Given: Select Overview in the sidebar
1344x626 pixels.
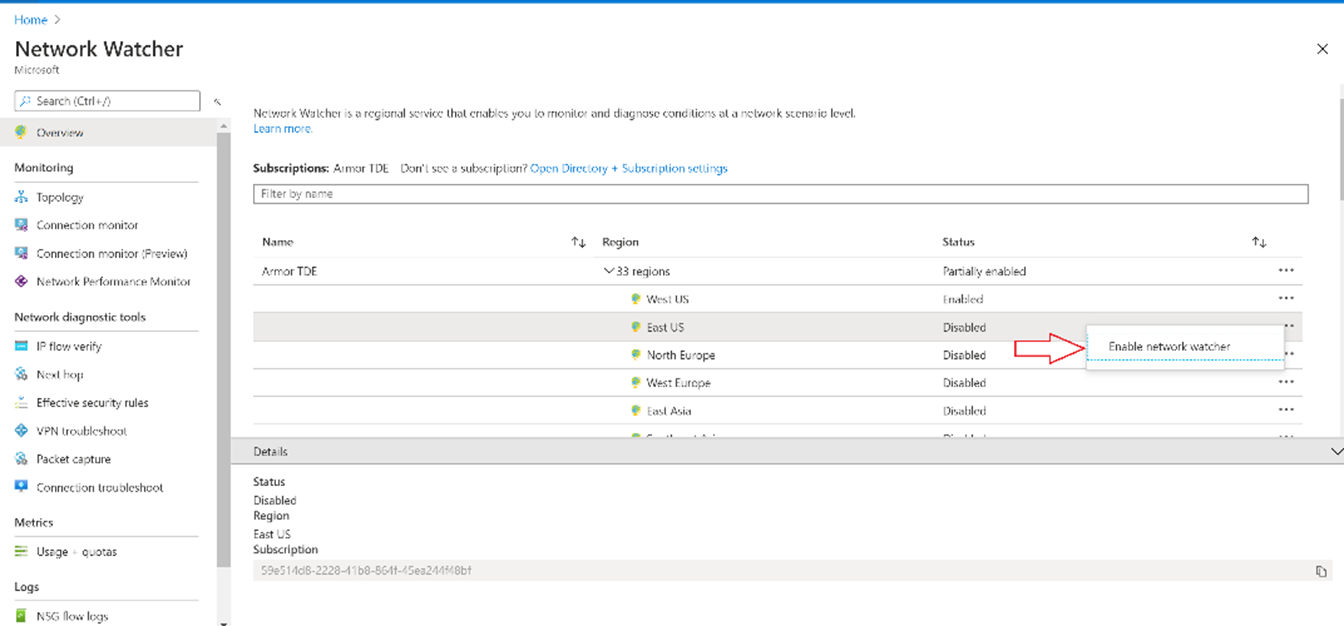Looking at the screenshot, I should (x=60, y=132).
